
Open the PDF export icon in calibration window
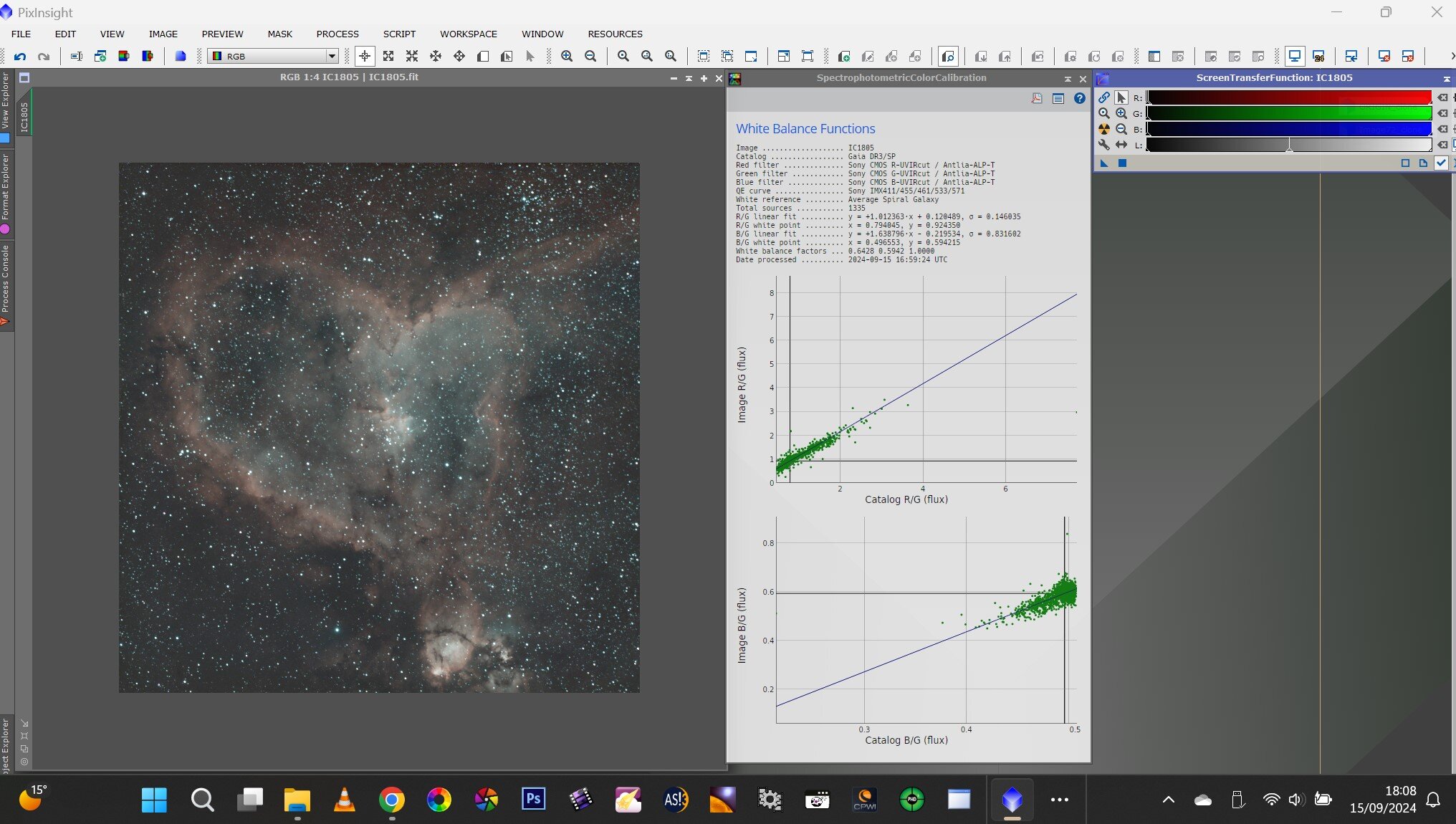coord(1036,99)
